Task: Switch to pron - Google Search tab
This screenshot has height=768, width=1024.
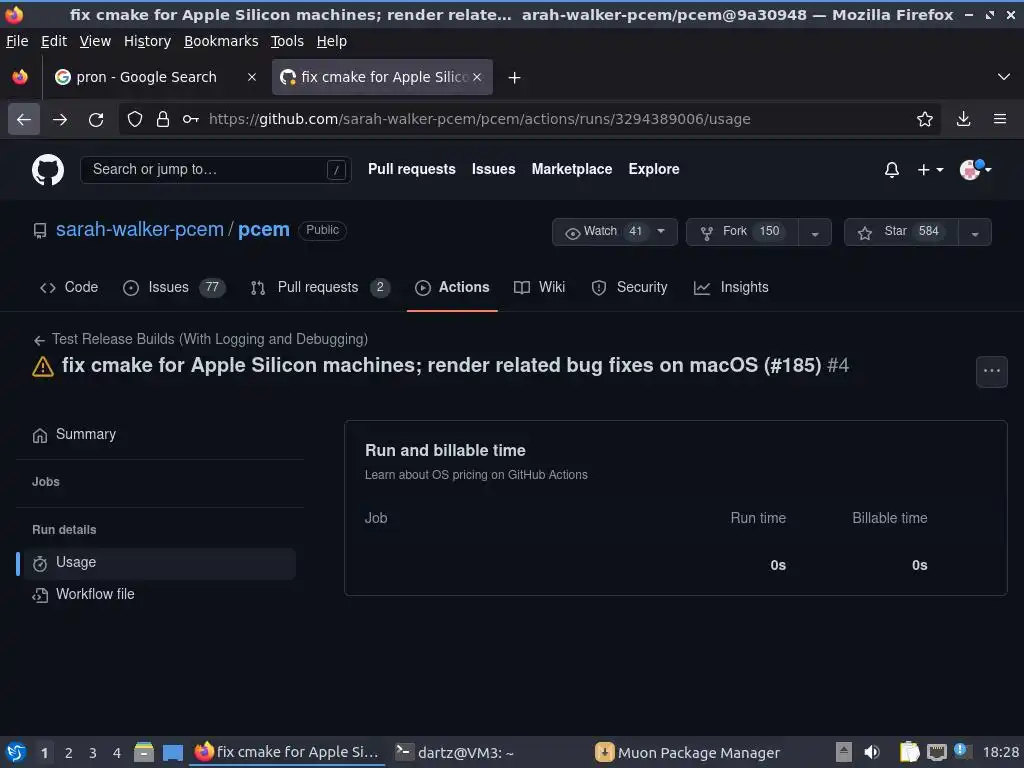Action: (x=146, y=77)
